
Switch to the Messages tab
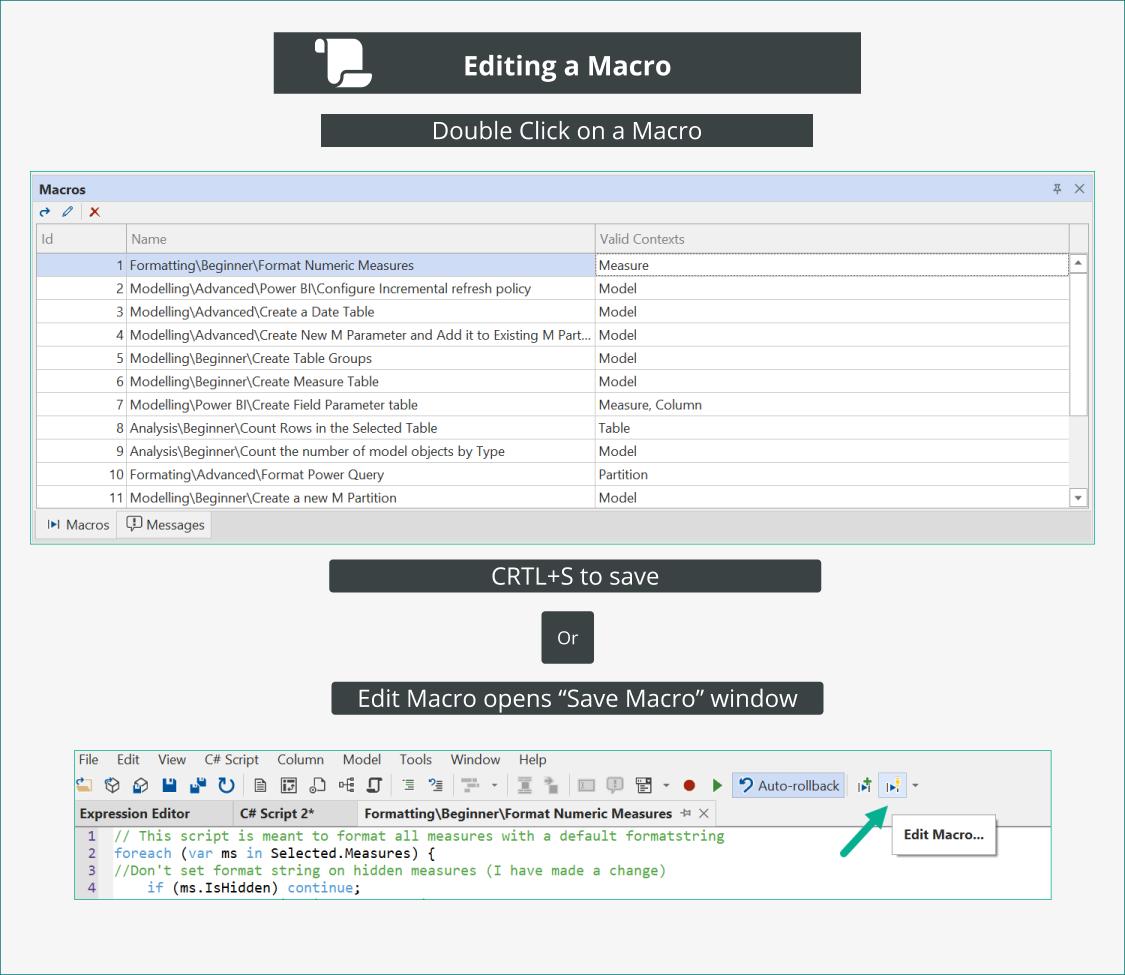(163, 524)
